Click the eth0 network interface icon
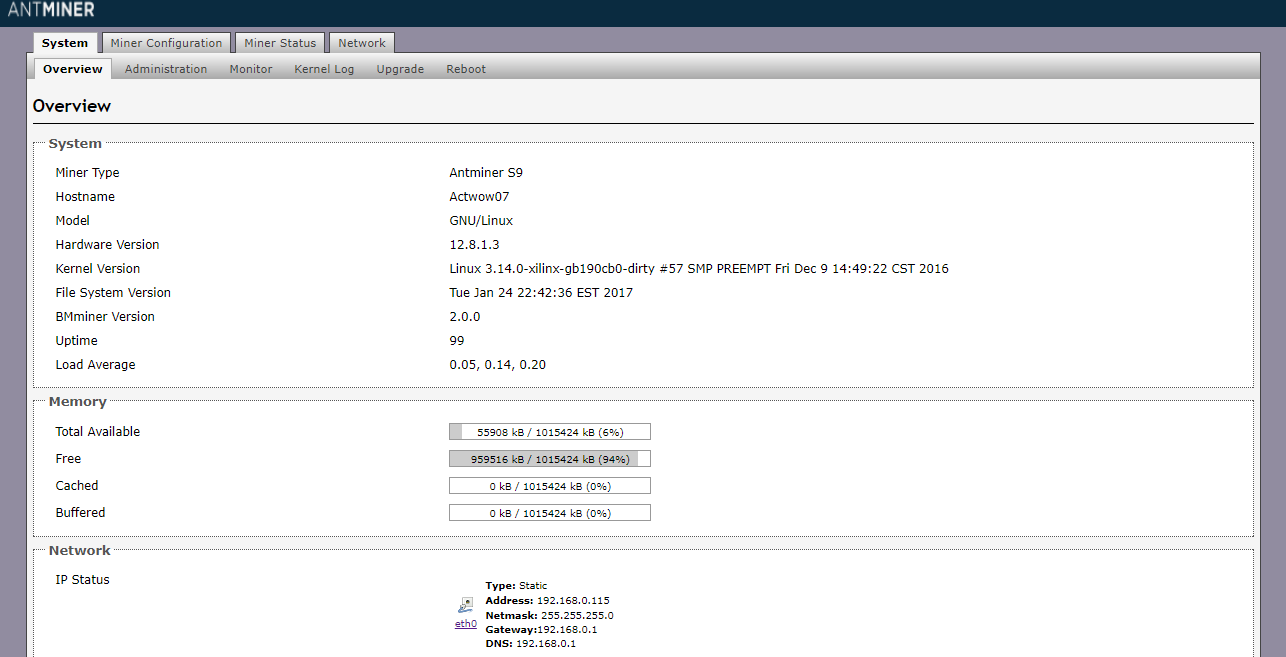 [x=466, y=605]
